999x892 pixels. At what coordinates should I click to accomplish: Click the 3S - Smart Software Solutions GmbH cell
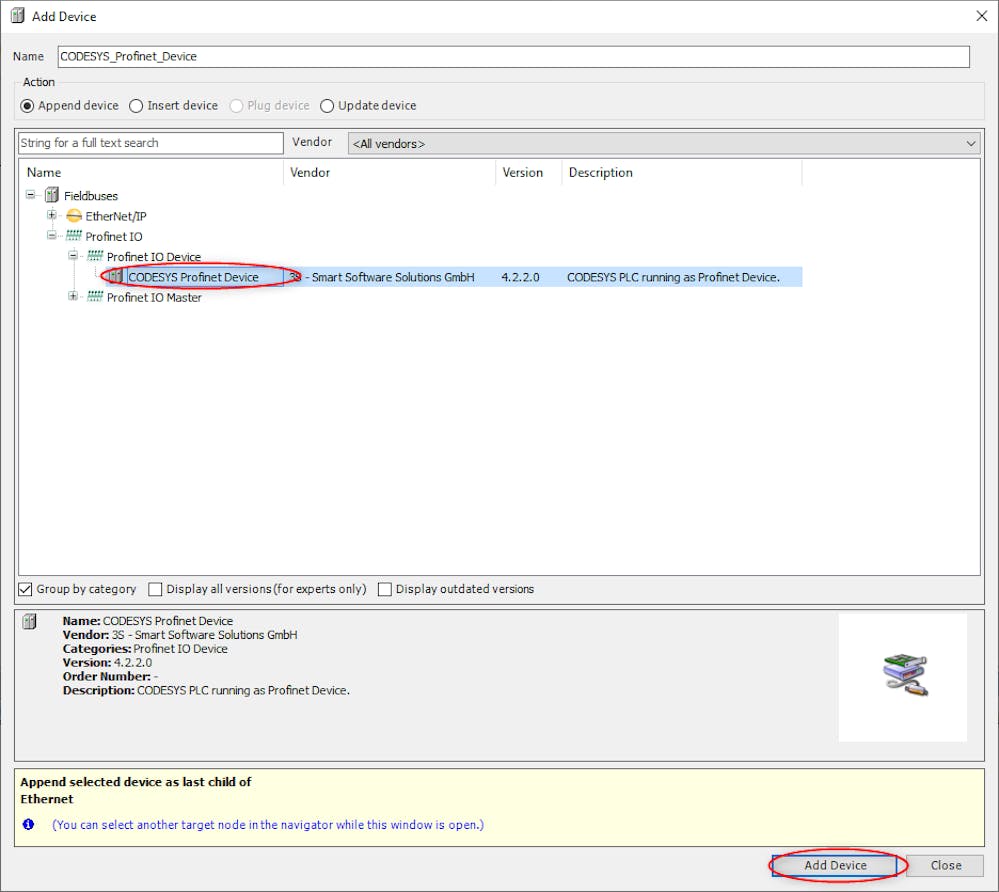coord(382,277)
